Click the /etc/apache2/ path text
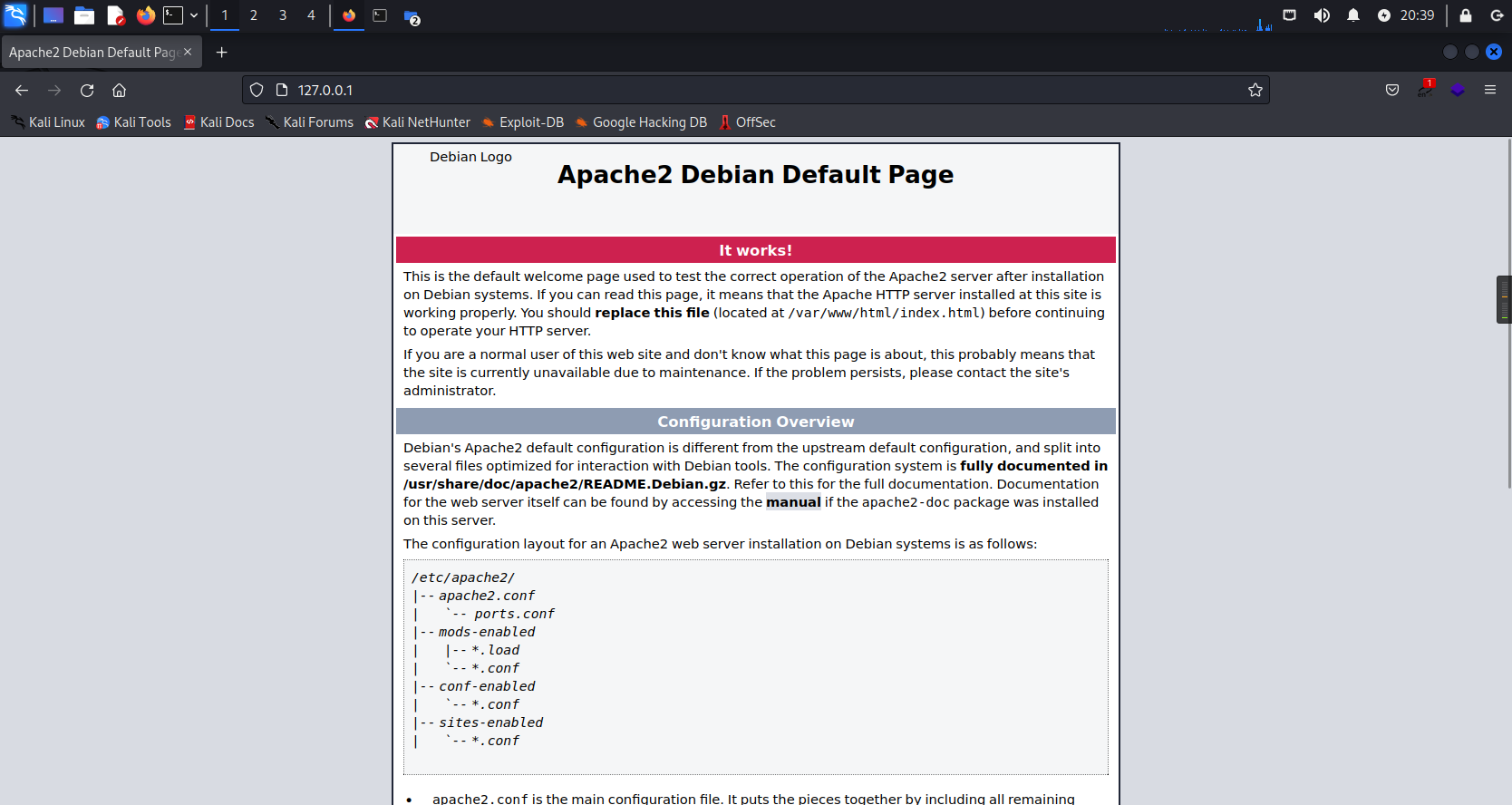This screenshot has height=805, width=1512. [x=463, y=577]
